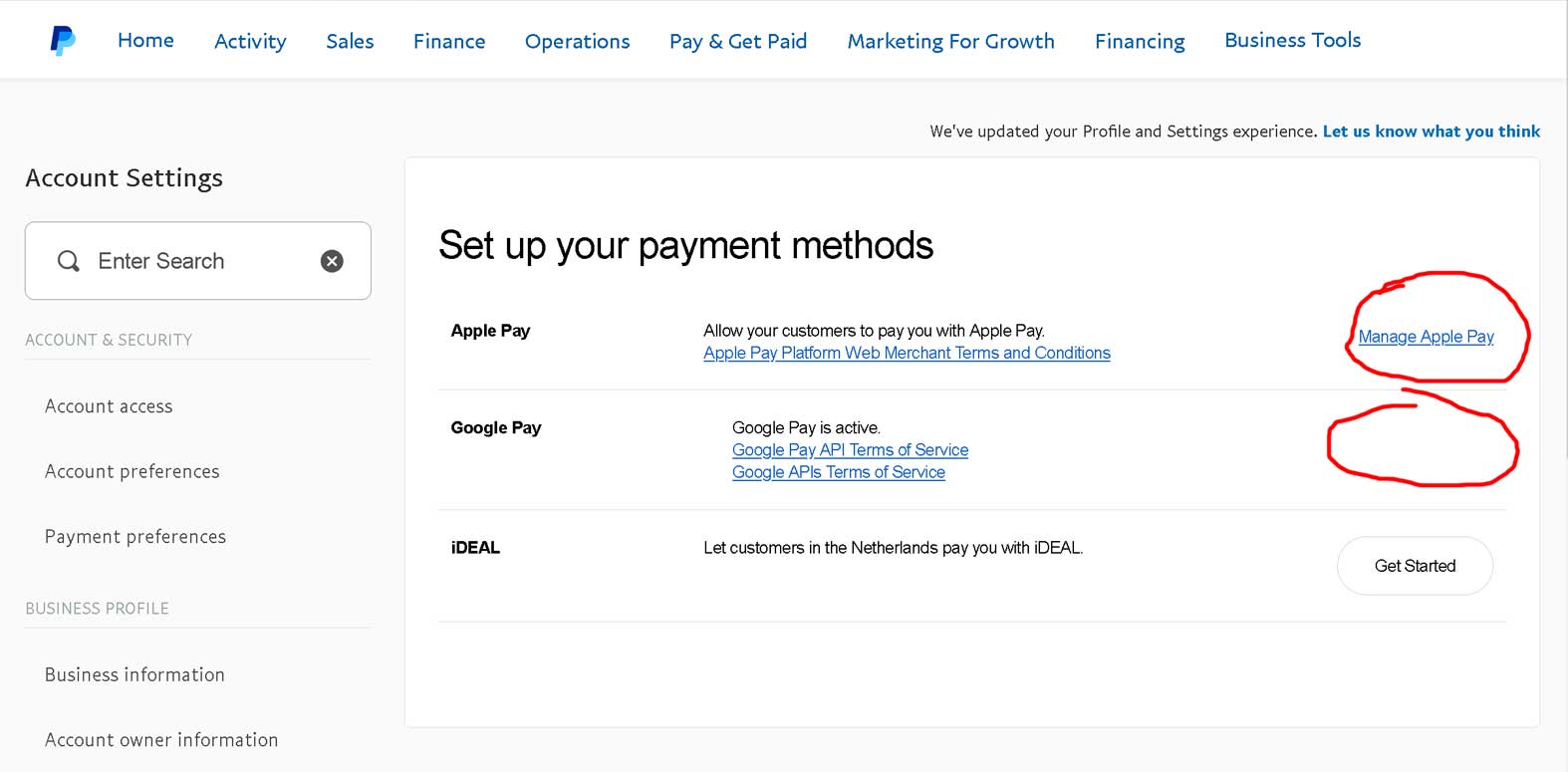Click 'Allow your customers to pay' text
Image resolution: width=1568 pixels, height=772 pixels.
pos(874,331)
